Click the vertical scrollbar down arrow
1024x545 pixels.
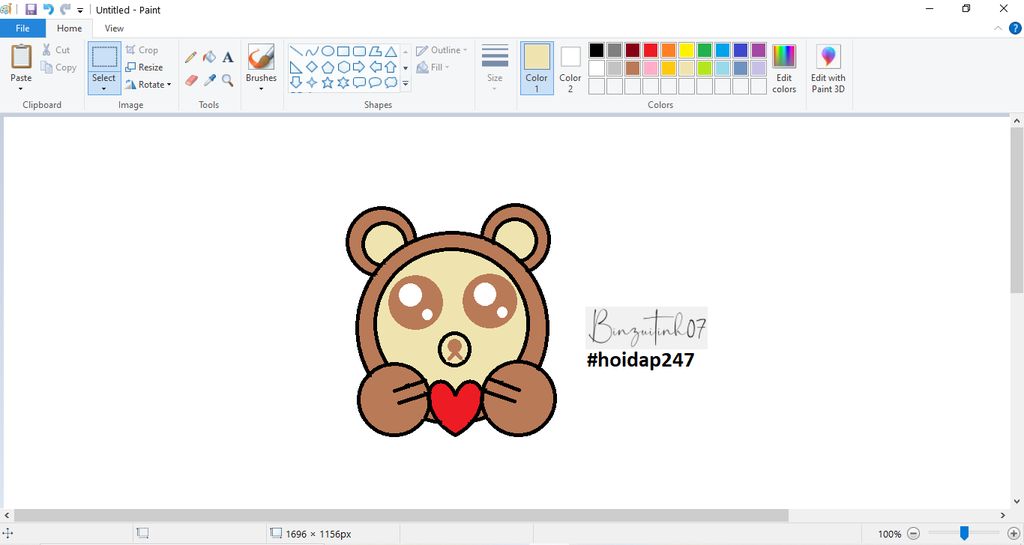pos(1017,501)
